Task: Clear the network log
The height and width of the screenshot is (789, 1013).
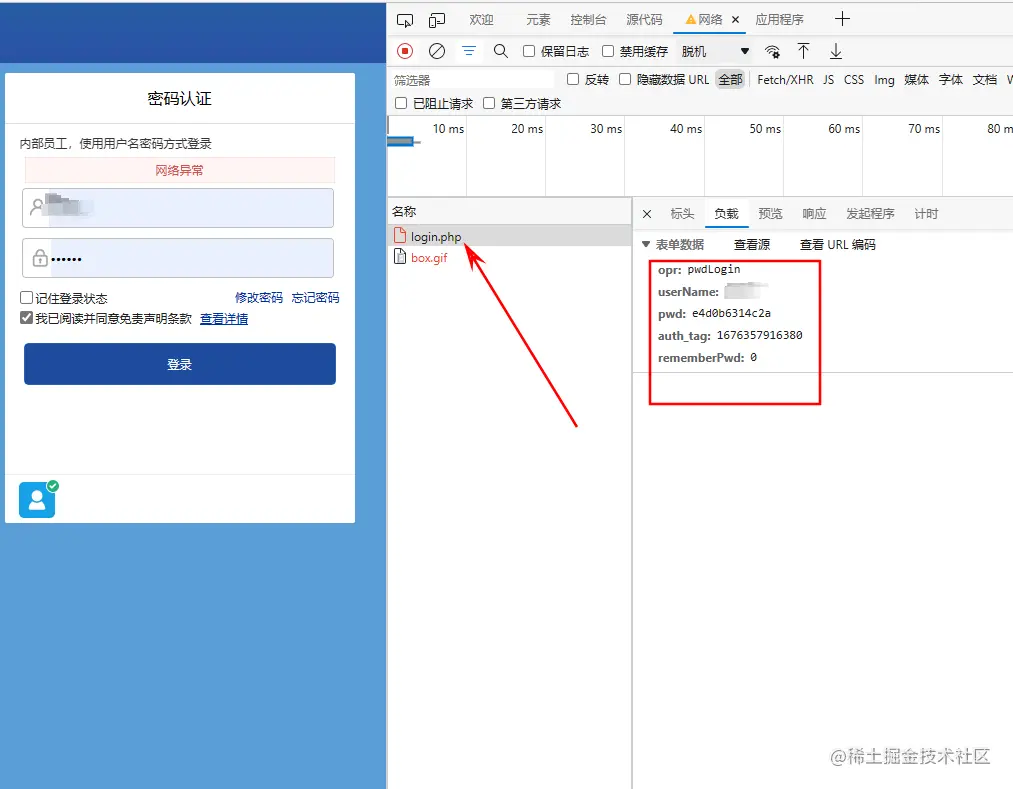Action: tap(437, 51)
